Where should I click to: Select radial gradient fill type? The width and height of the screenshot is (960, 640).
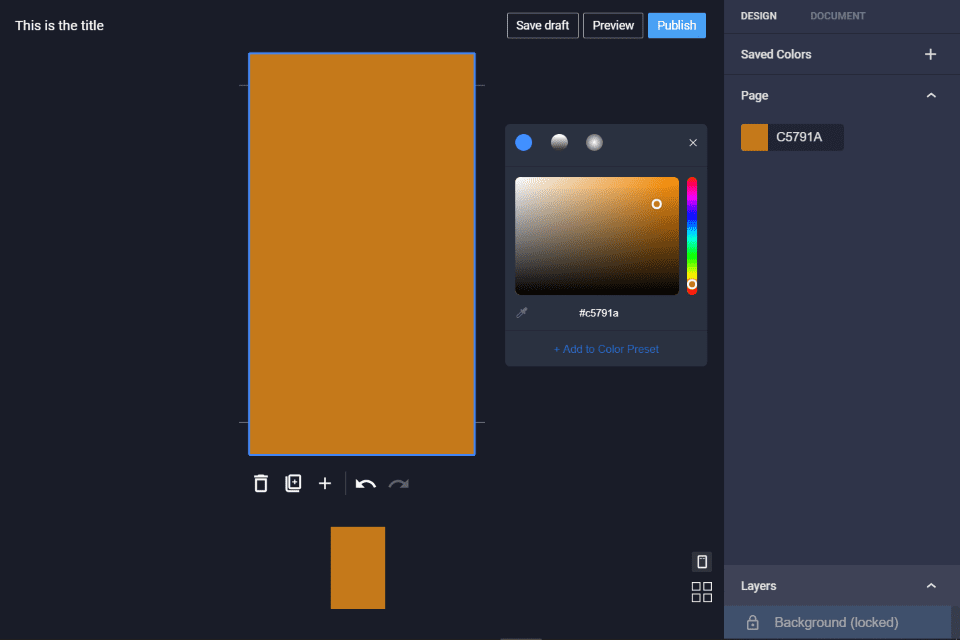[594, 143]
